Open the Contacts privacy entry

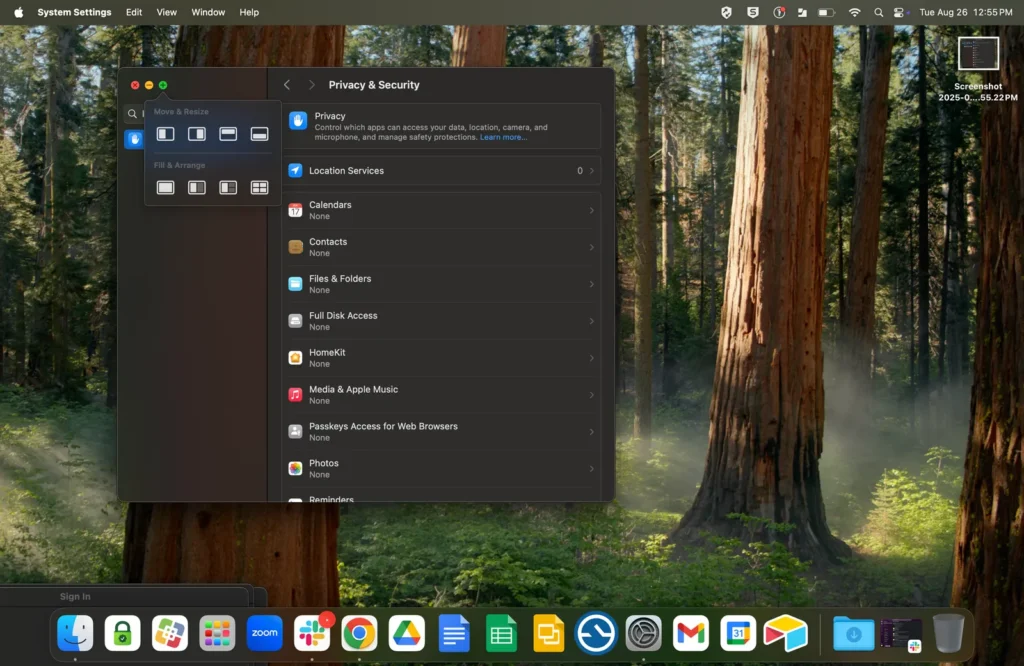(x=441, y=247)
